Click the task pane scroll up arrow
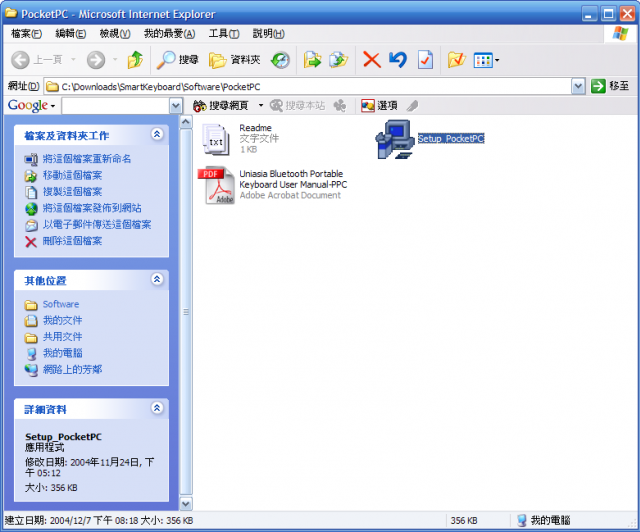 point(186,122)
